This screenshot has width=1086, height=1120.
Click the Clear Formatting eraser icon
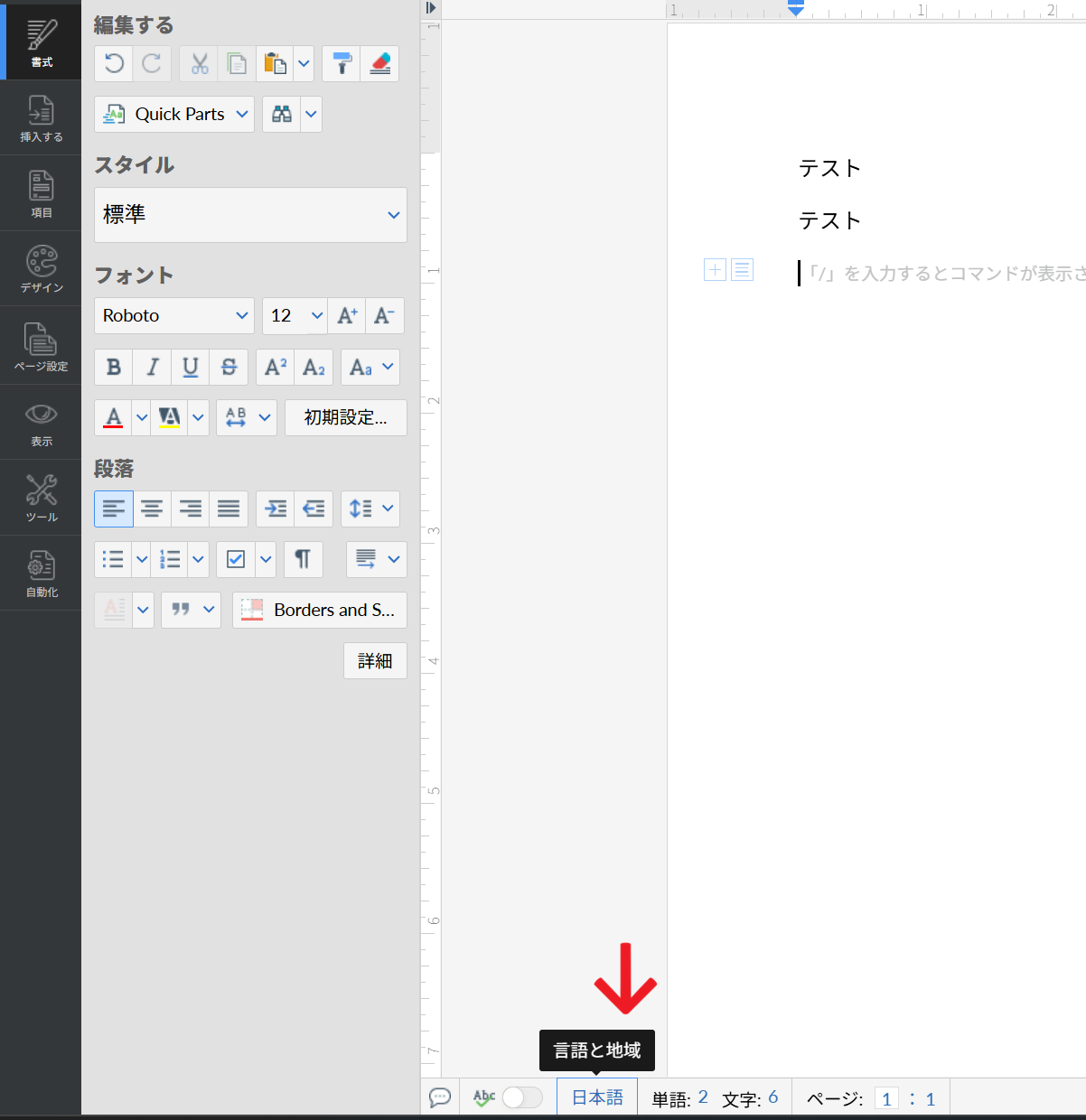coord(379,63)
